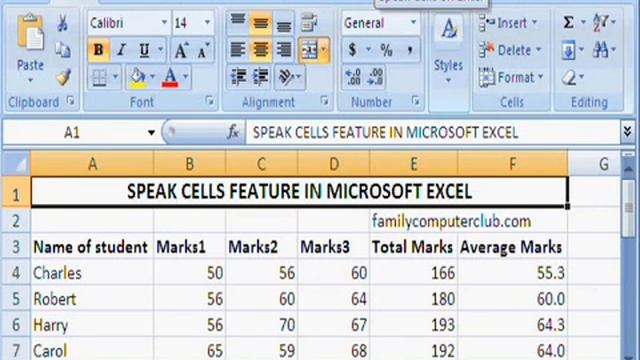Open the General number format dropdown
This screenshot has height=360, width=640.
point(413,22)
